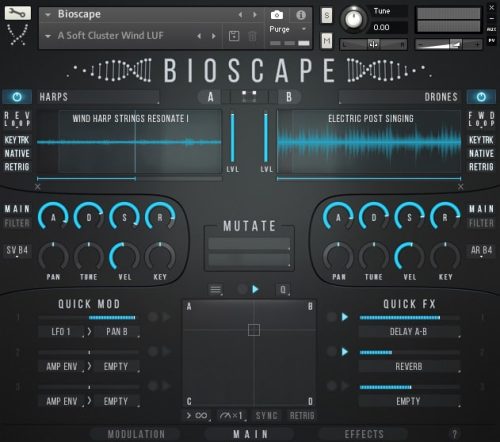The image size is (500, 442).
Task: Close layer A with the X icon
Action: coord(38,187)
